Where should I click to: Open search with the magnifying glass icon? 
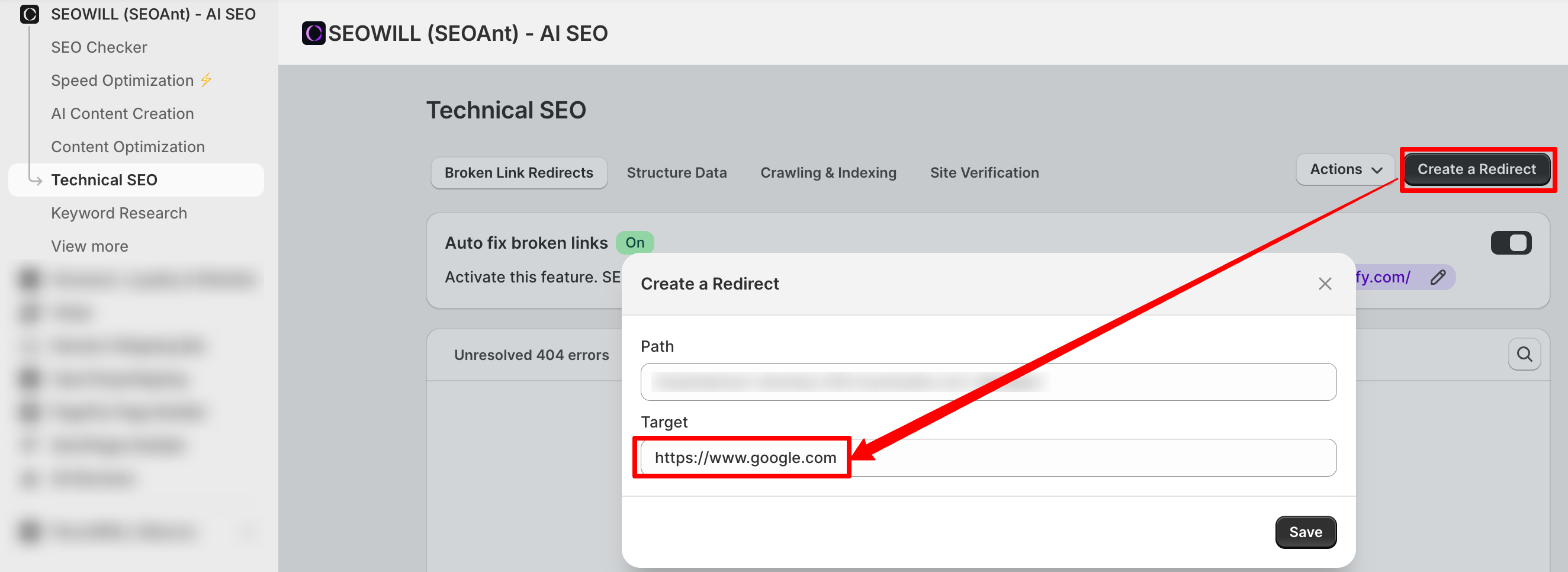pos(1524,354)
